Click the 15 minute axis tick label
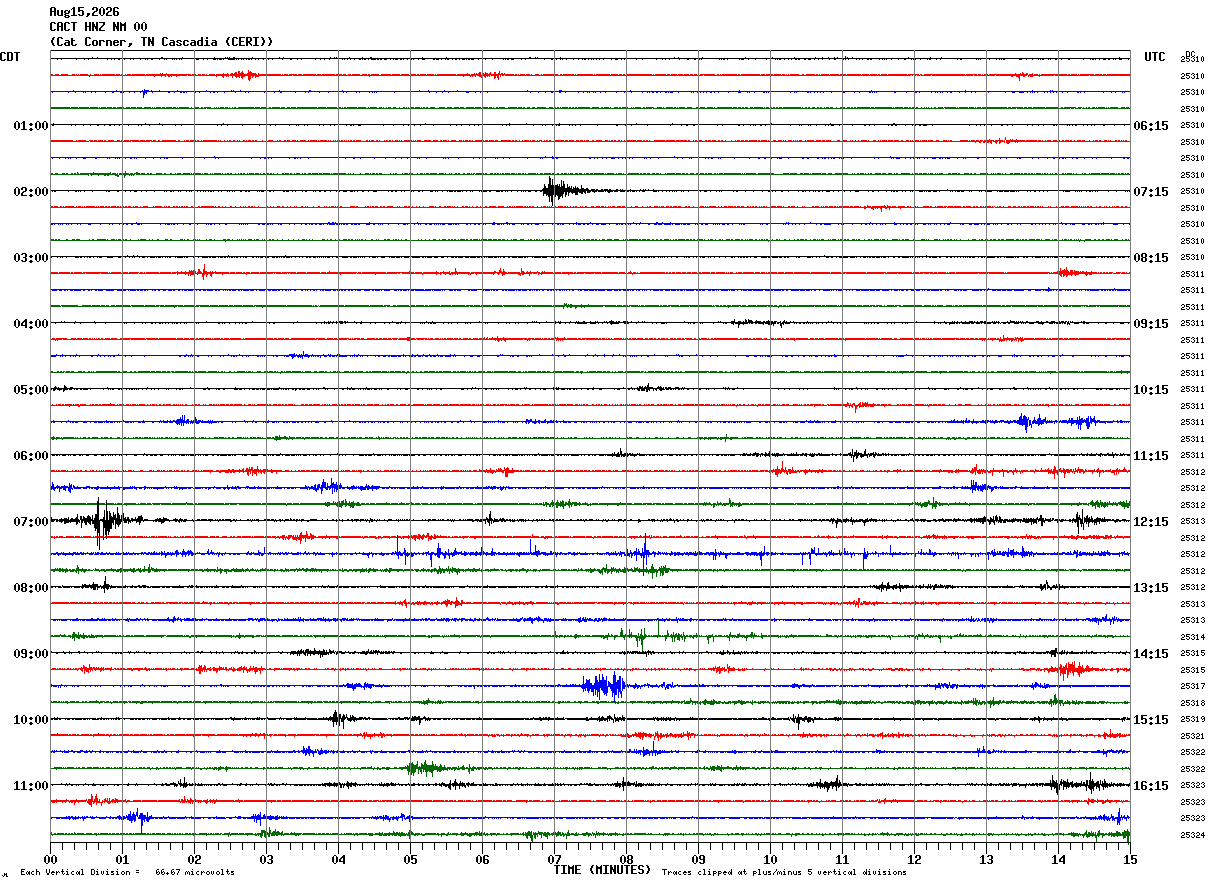Screen dimensions: 1210x886 coord(1129,859)
